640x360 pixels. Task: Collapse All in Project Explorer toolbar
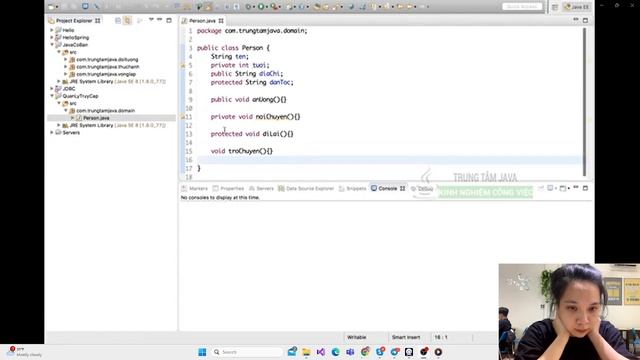coord(118,20)
